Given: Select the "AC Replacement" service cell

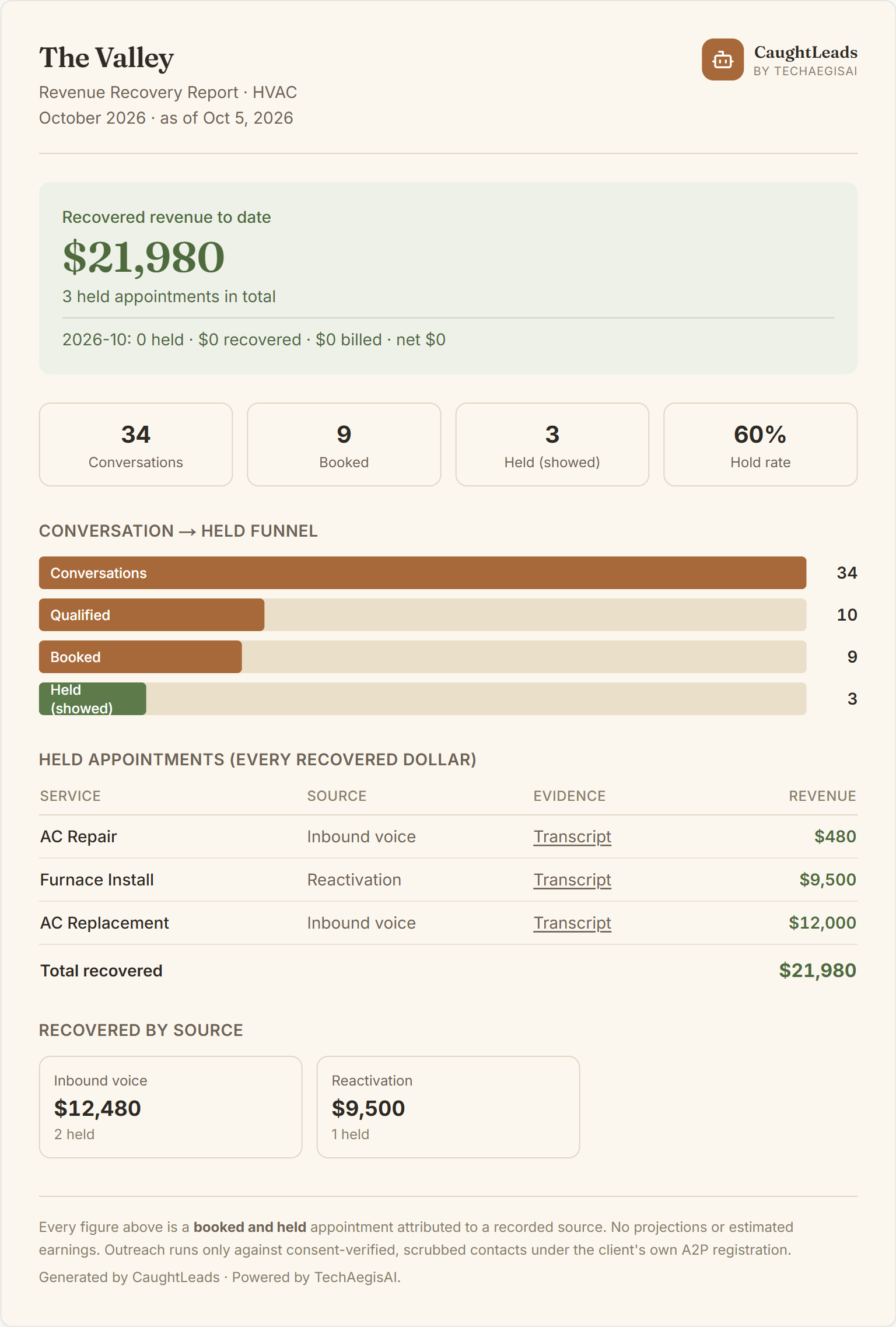Looking at the screenshot, I should 104,923.
